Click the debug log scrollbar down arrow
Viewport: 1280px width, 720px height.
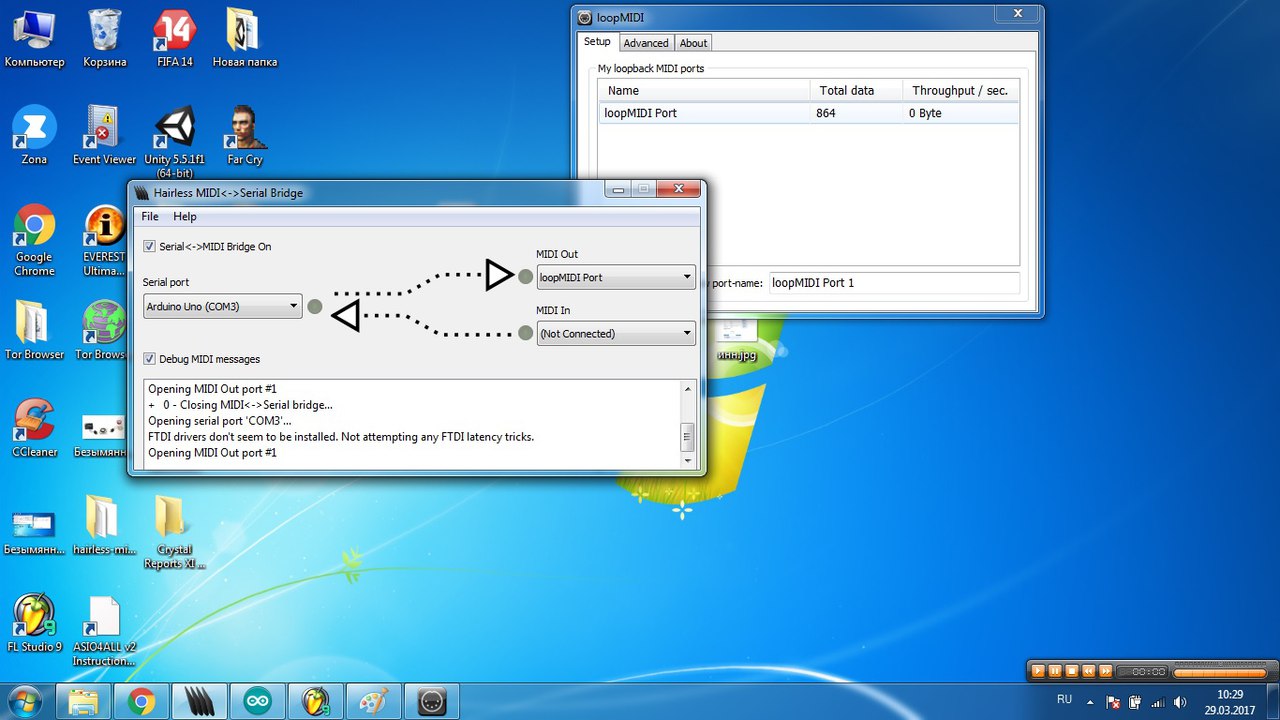point(687,461)
